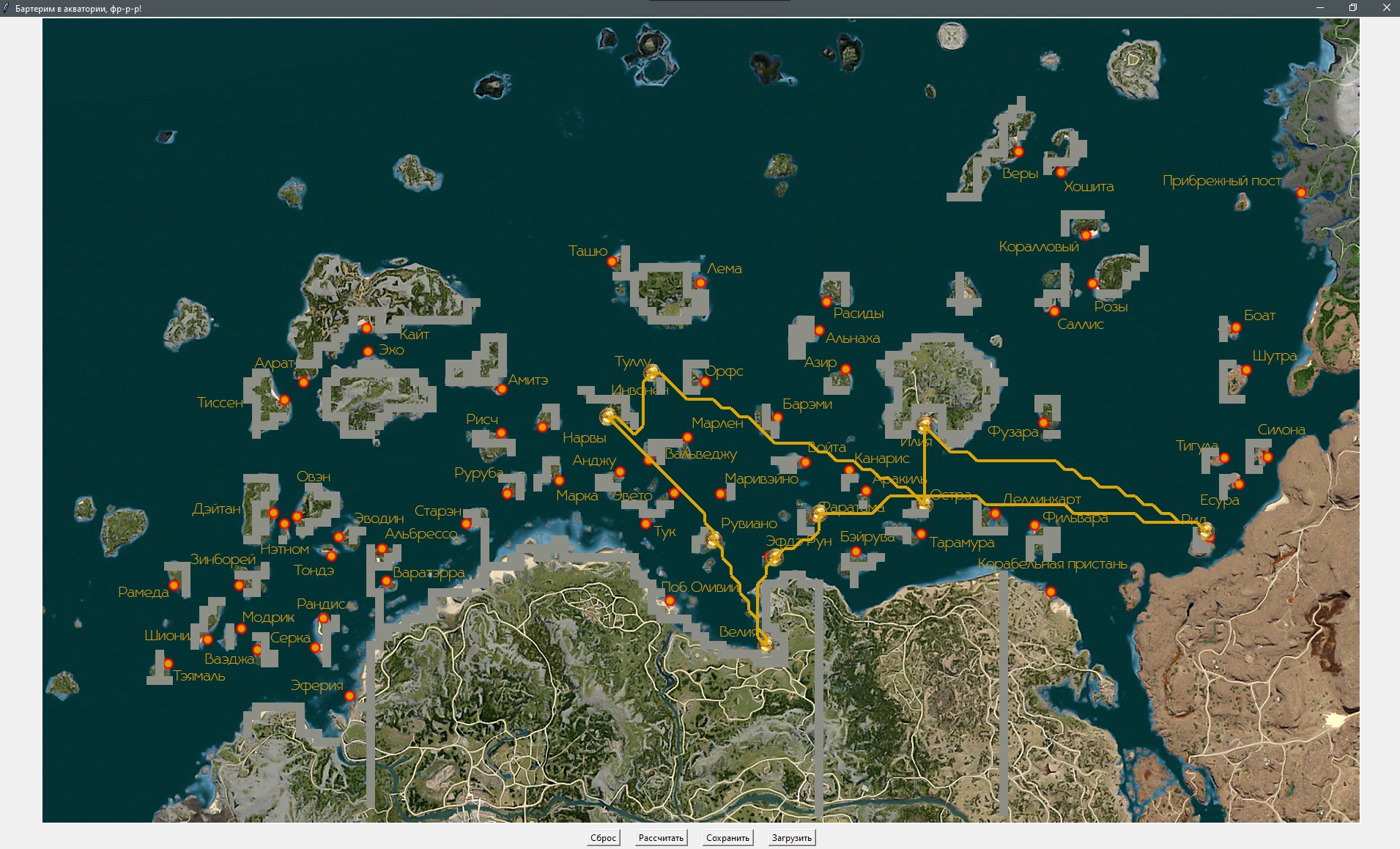1400x849 pixels.
Task: Select the Тэямаль label text
Action: coord(199,676)
